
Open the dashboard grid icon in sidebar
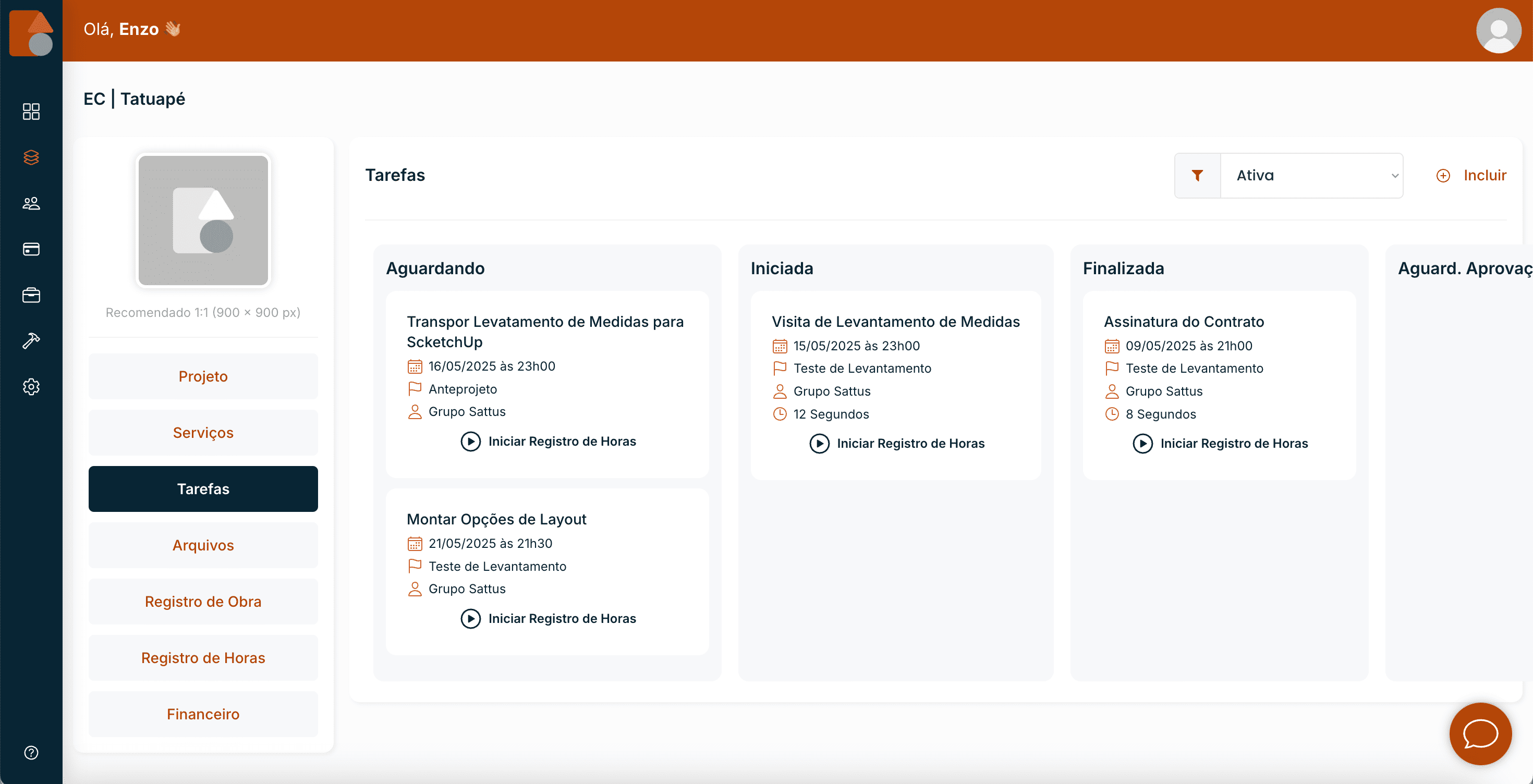pos(31,112)
